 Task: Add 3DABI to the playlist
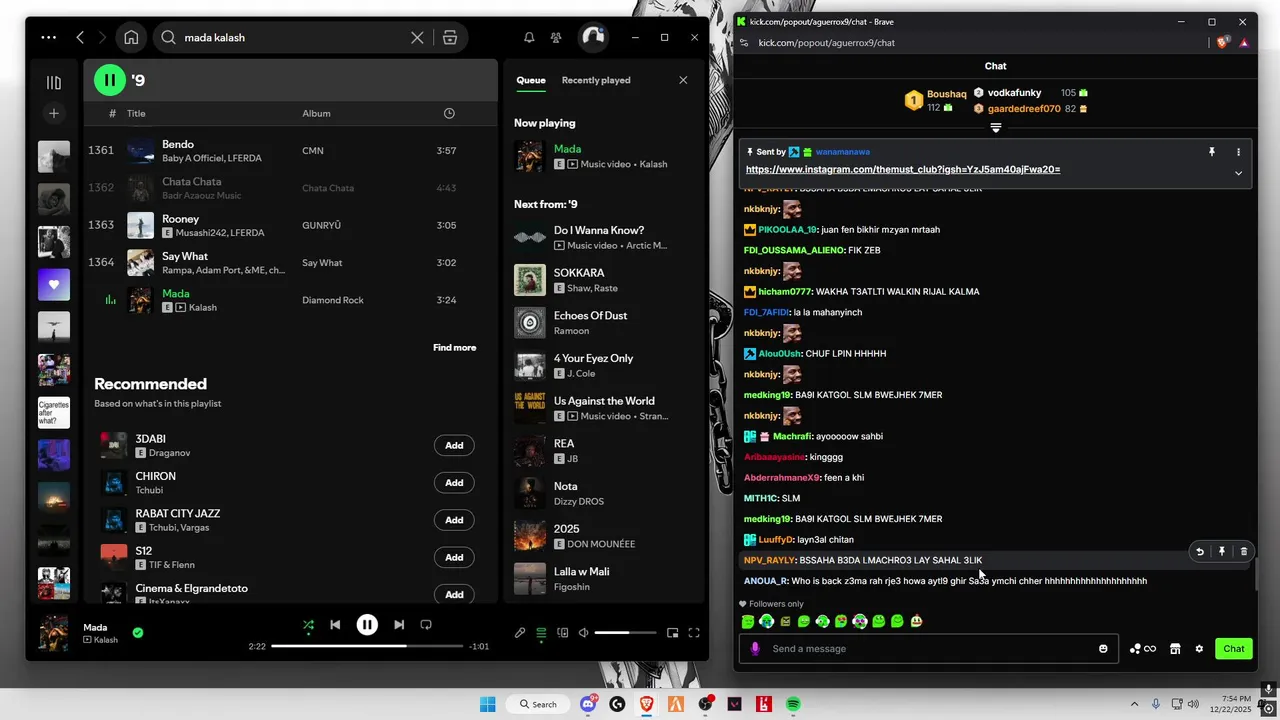pyautogui.click(x=454, y=446)
